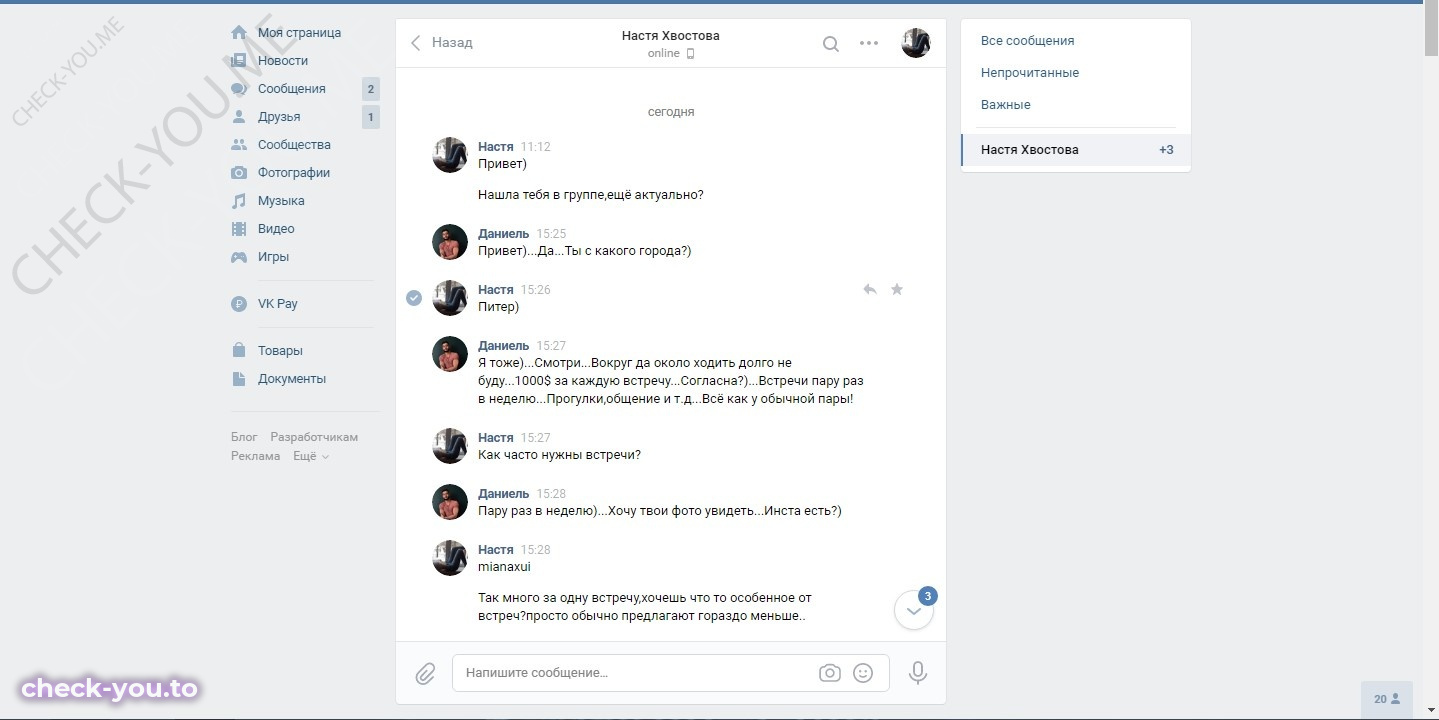This screenshot has width=1439, height=720.
Task: Click the Новости news icon
Action: pyautogui.click(x=239, y=61)
